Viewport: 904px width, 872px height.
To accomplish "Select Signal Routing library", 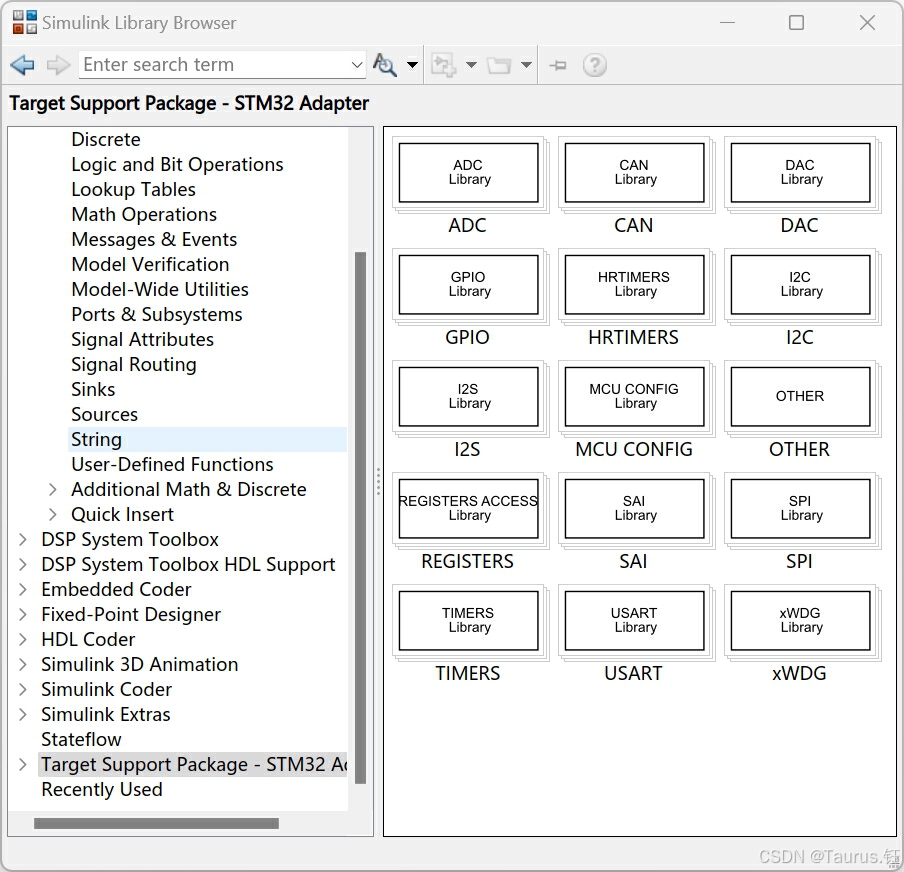I will 134,364.
